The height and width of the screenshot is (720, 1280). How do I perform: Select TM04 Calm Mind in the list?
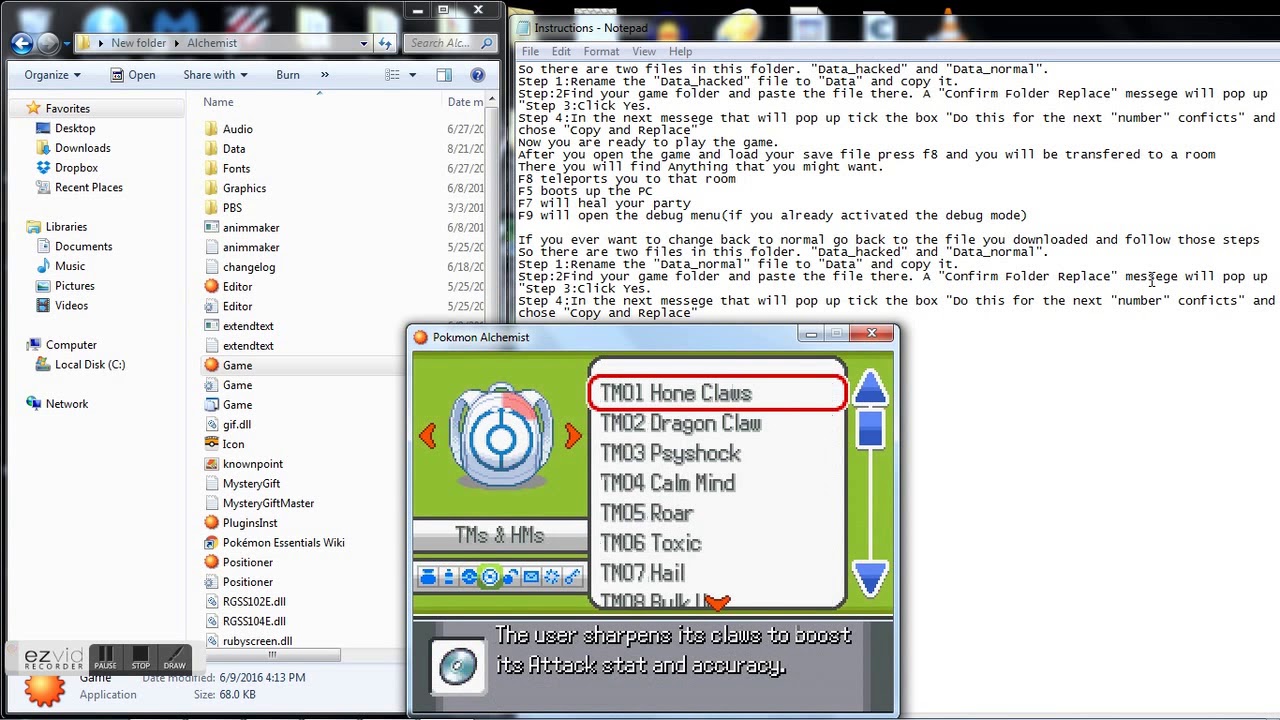[667, 483]
